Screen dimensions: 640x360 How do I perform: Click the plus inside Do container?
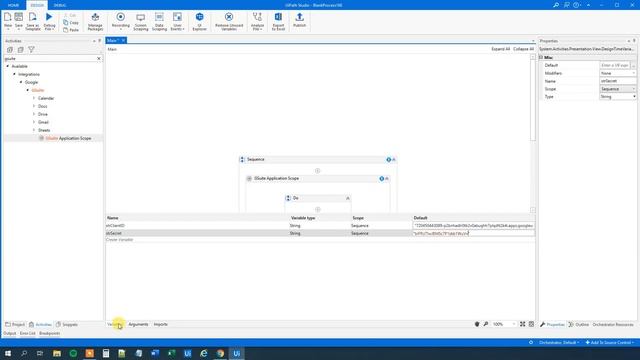(318, 209)
